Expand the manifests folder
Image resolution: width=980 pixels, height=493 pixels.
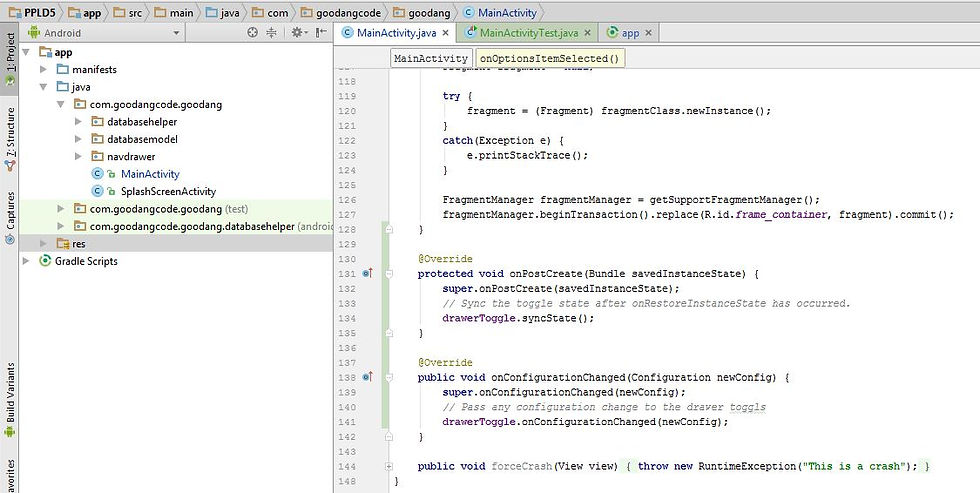click(x=43, y=69)
